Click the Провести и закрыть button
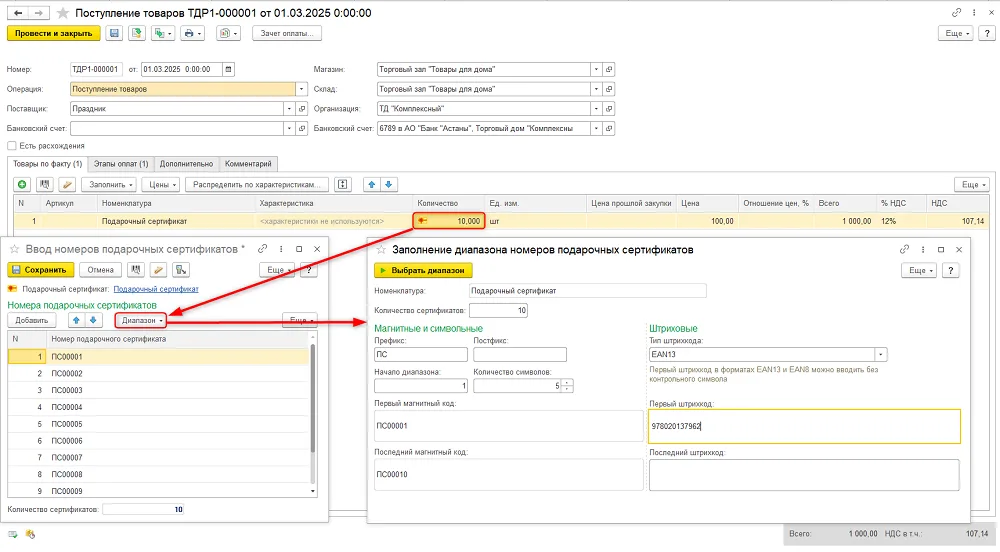The height and width of the screenshot is (552, 1000). coord(54,33)
